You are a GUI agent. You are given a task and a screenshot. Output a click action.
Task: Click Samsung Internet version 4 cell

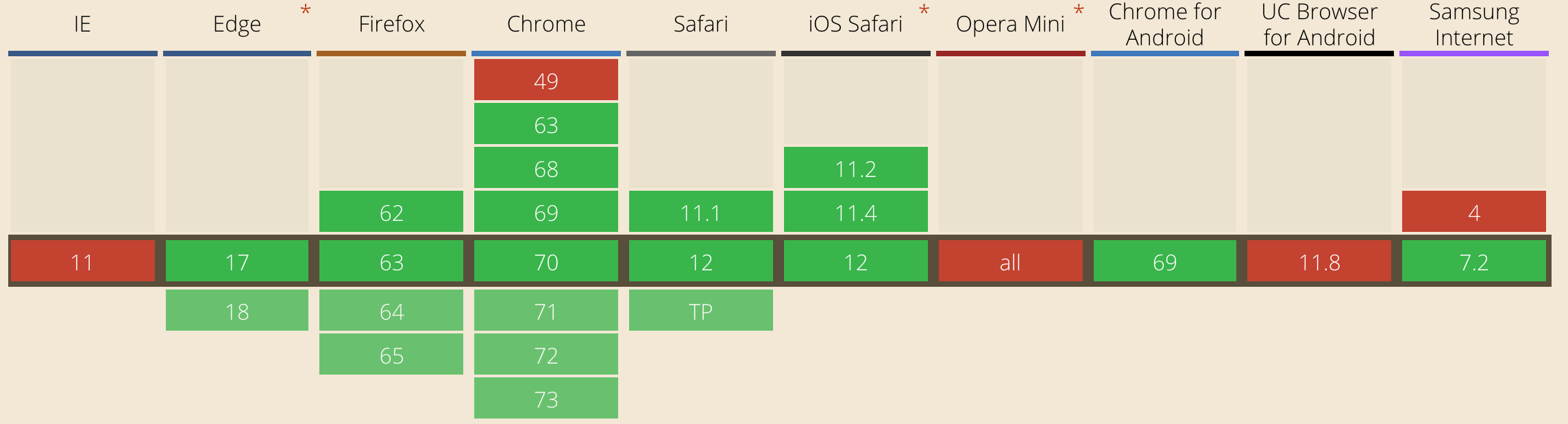pyautogui.click(x=1473, y=212)
